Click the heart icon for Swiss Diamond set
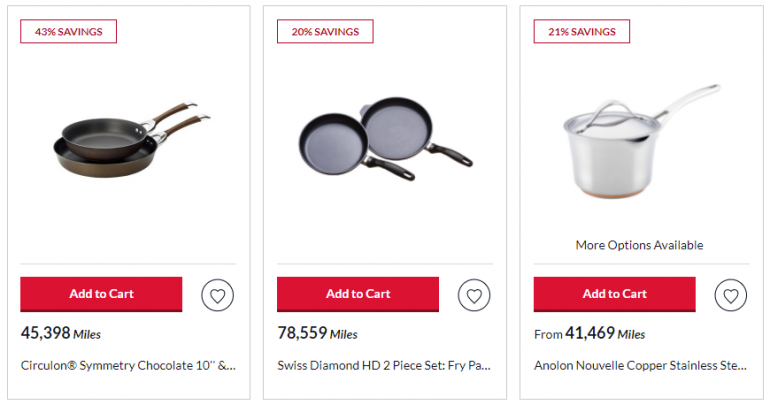The height and width of the screenshot is (405, 770). [x=474, y=295]
